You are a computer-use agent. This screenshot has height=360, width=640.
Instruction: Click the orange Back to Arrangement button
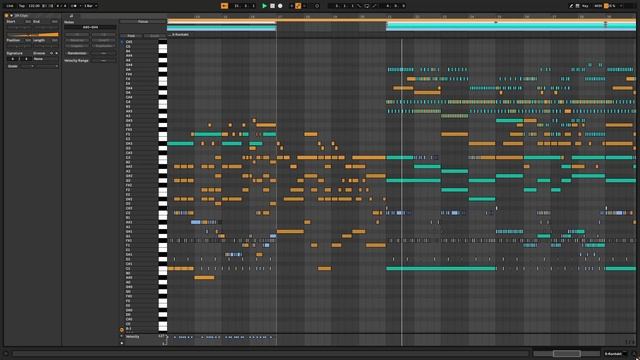pyautogui.click(x=224, y=6)
